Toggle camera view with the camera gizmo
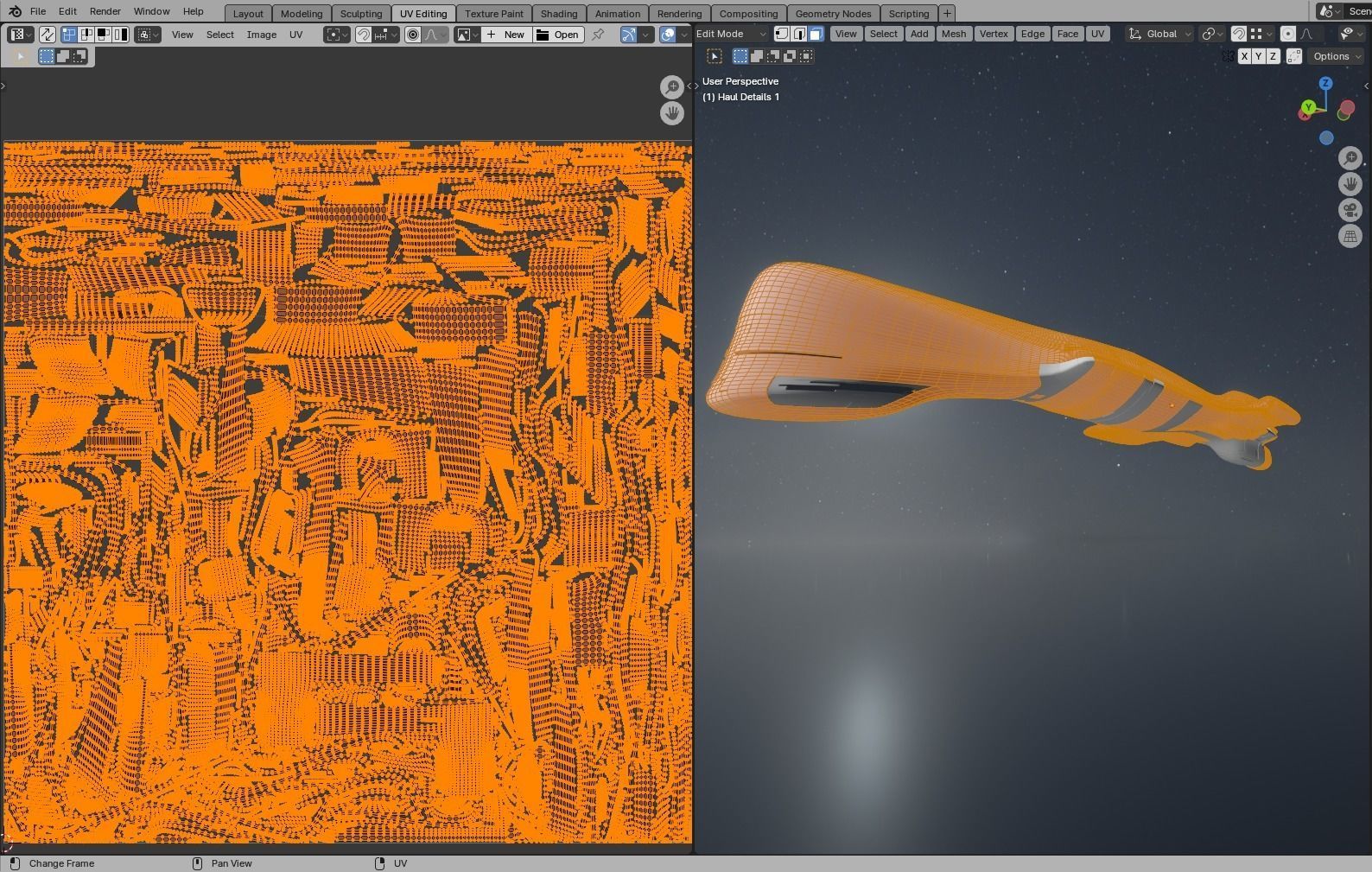 pos(1350,210)
